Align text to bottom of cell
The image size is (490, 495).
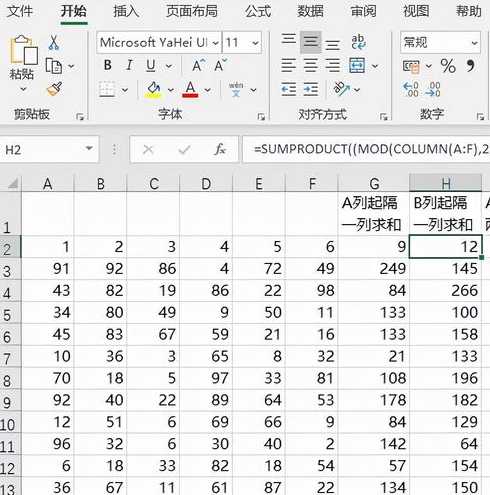click(x=332, y=44)
